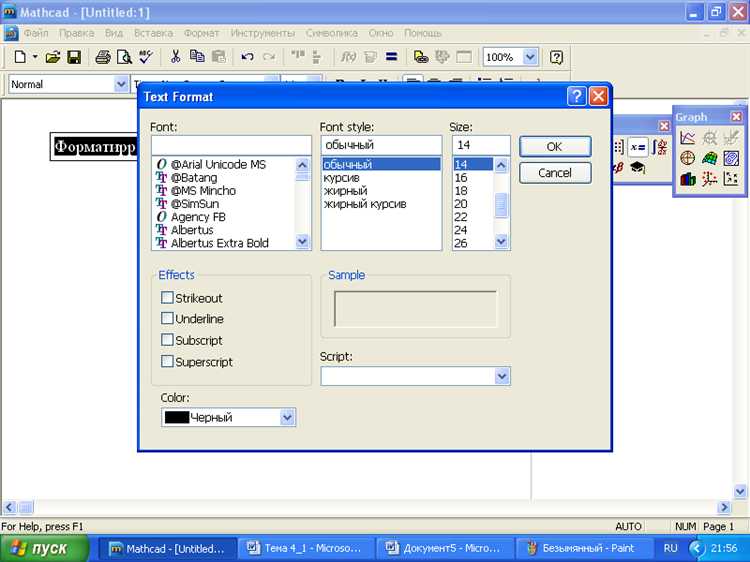Cut selection with the scissors icon
The height and width of the screenshot is (562, 750).
click(176, 57)
